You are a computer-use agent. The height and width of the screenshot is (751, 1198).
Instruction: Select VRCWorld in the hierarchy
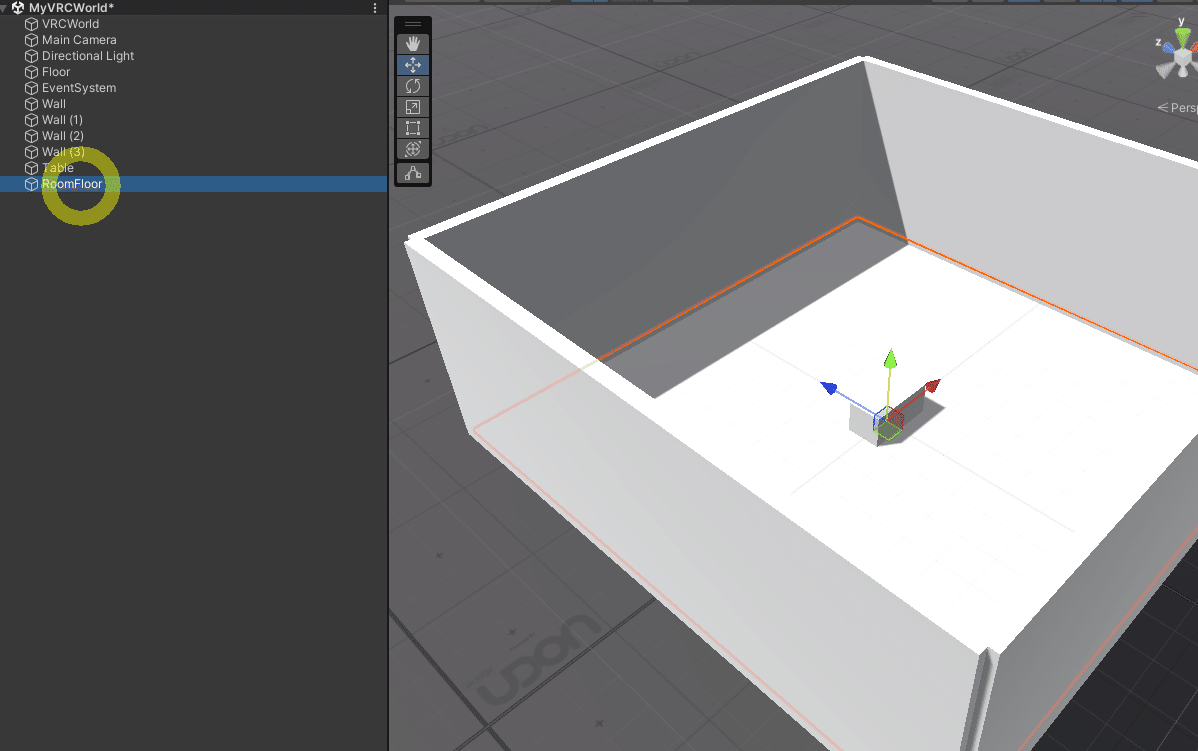pos(70,24)
